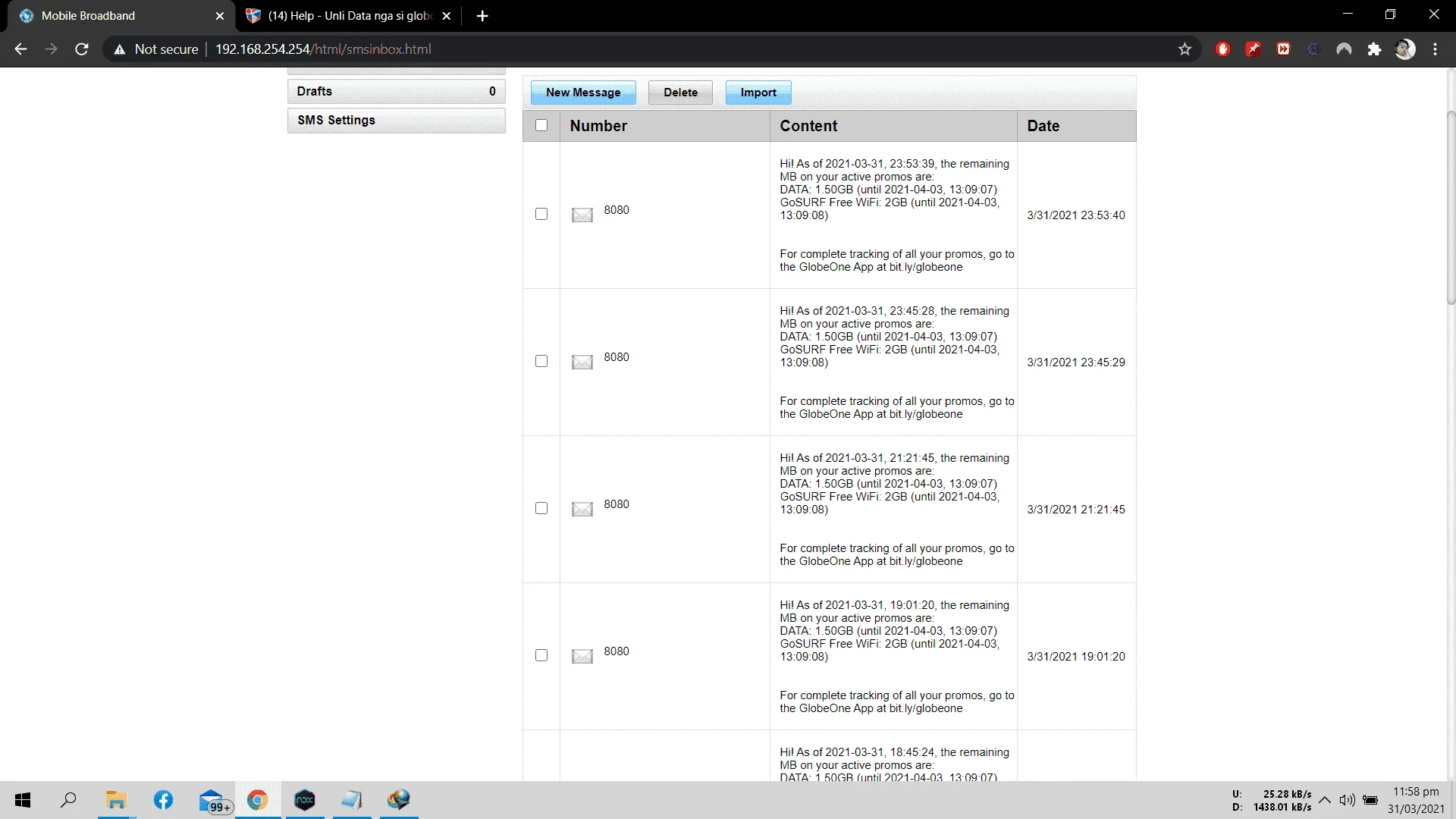Click the battery icon in system tray
The image size is (1456, 819).
pyautogui.click(x=1370, y=800)
